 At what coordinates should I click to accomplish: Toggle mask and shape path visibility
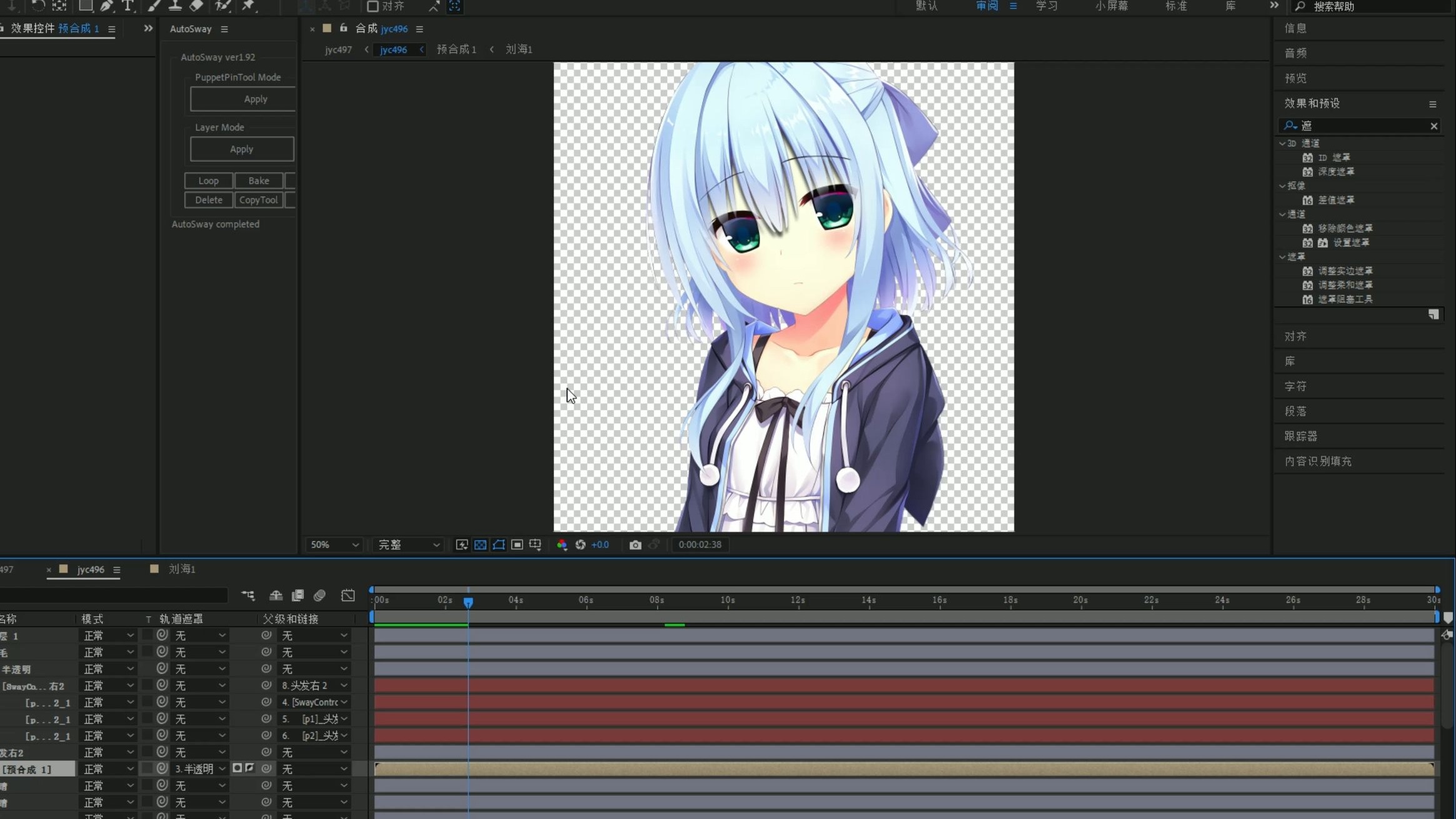tap(499, 545)
